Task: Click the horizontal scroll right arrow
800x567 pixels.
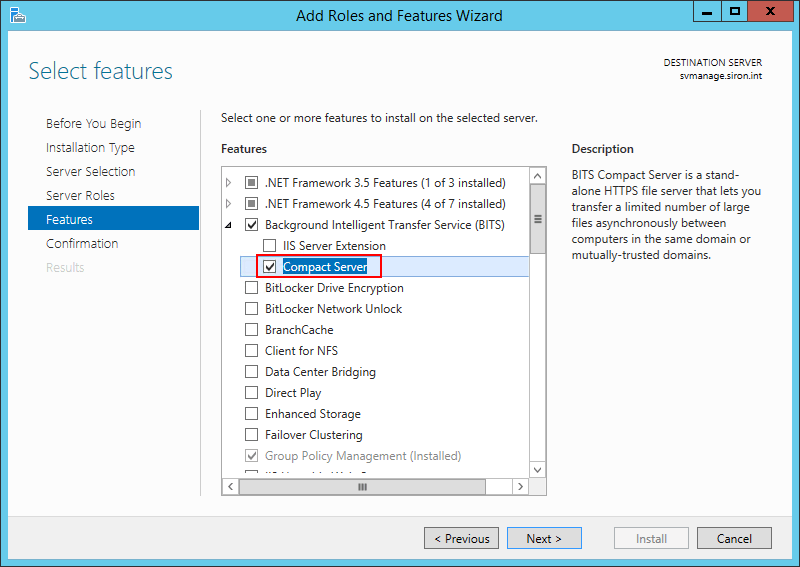Action: pos(520,486)
